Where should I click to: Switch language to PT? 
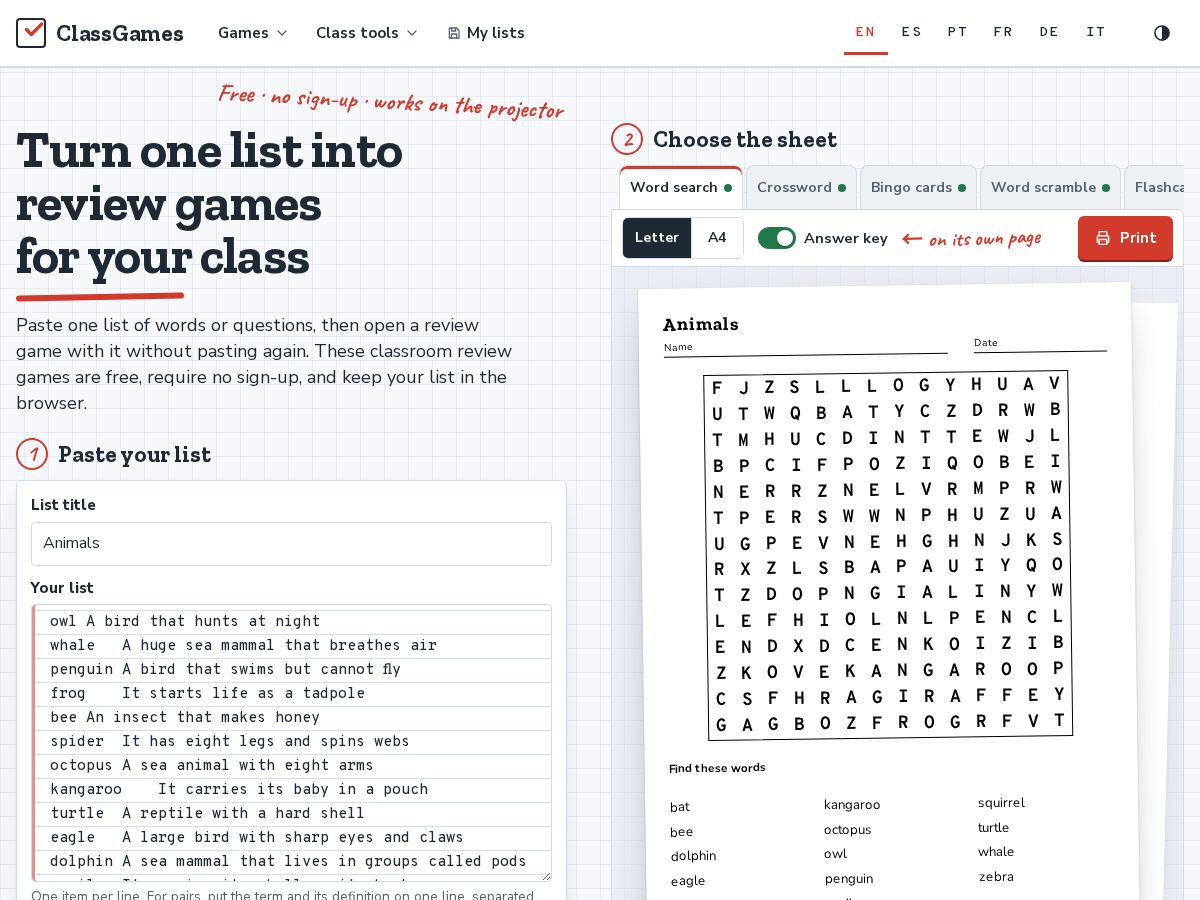point(958,32)
